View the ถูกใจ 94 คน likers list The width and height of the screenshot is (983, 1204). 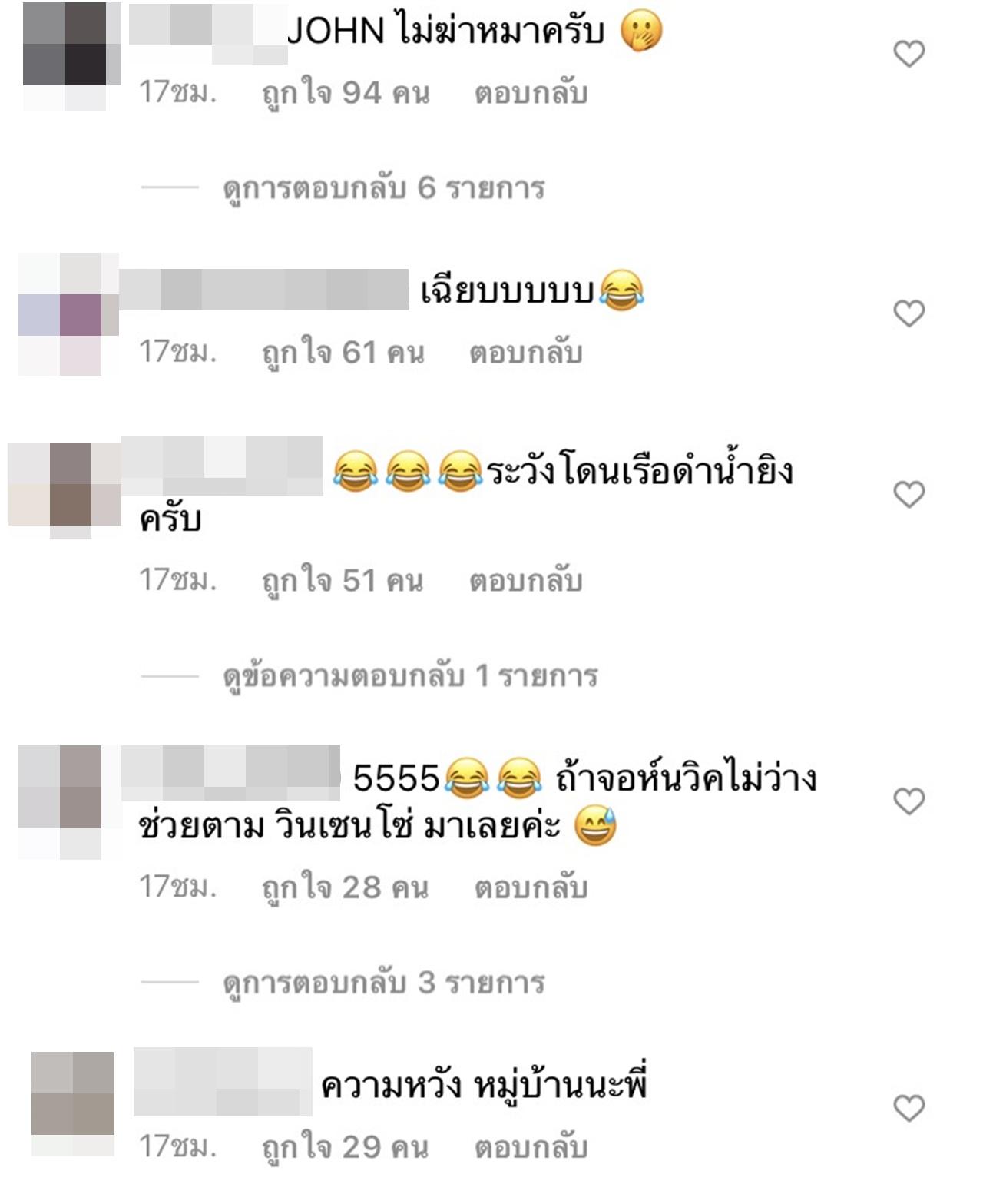pos(346,94)
